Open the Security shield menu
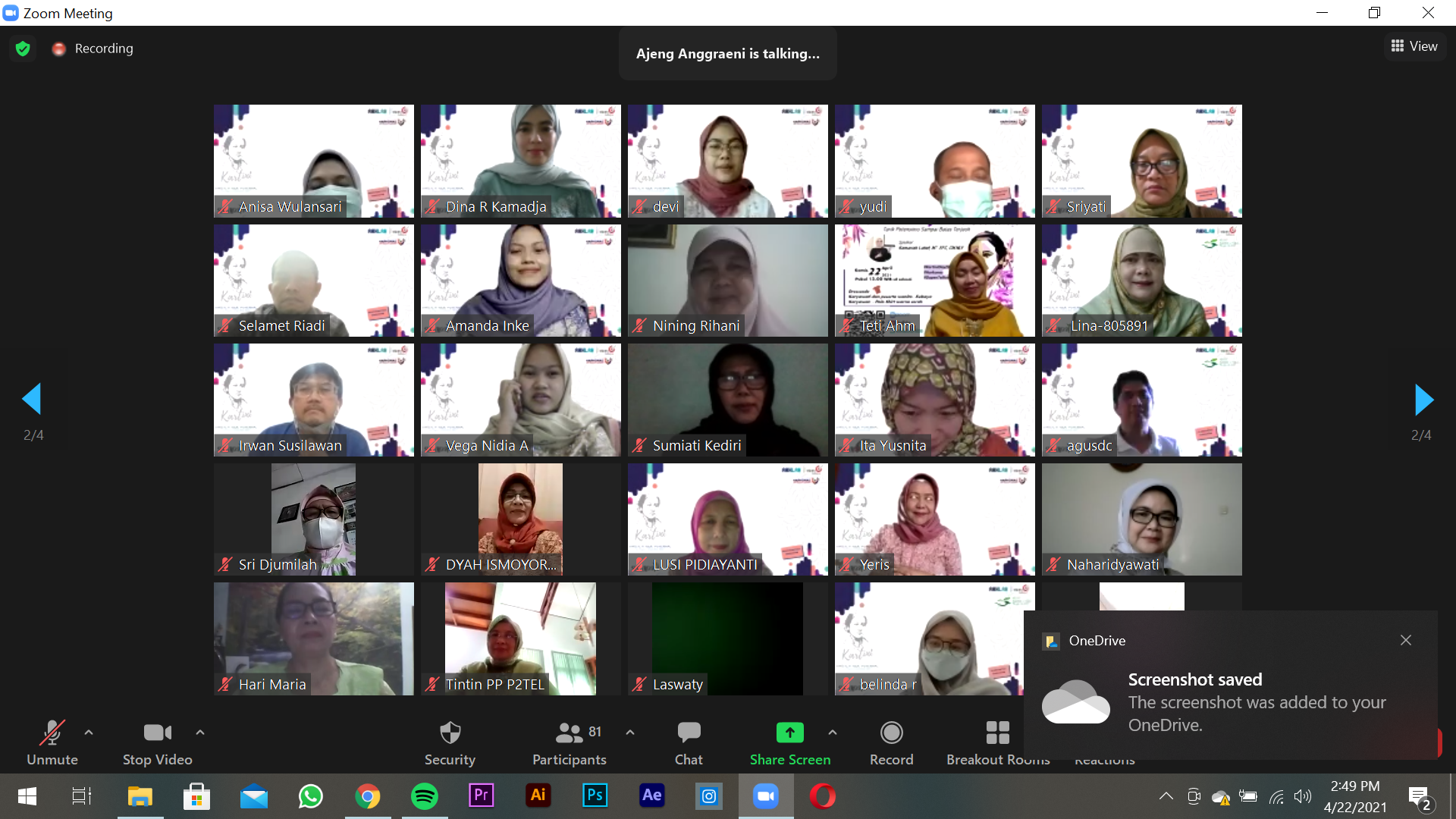 [x=450, y=743]
